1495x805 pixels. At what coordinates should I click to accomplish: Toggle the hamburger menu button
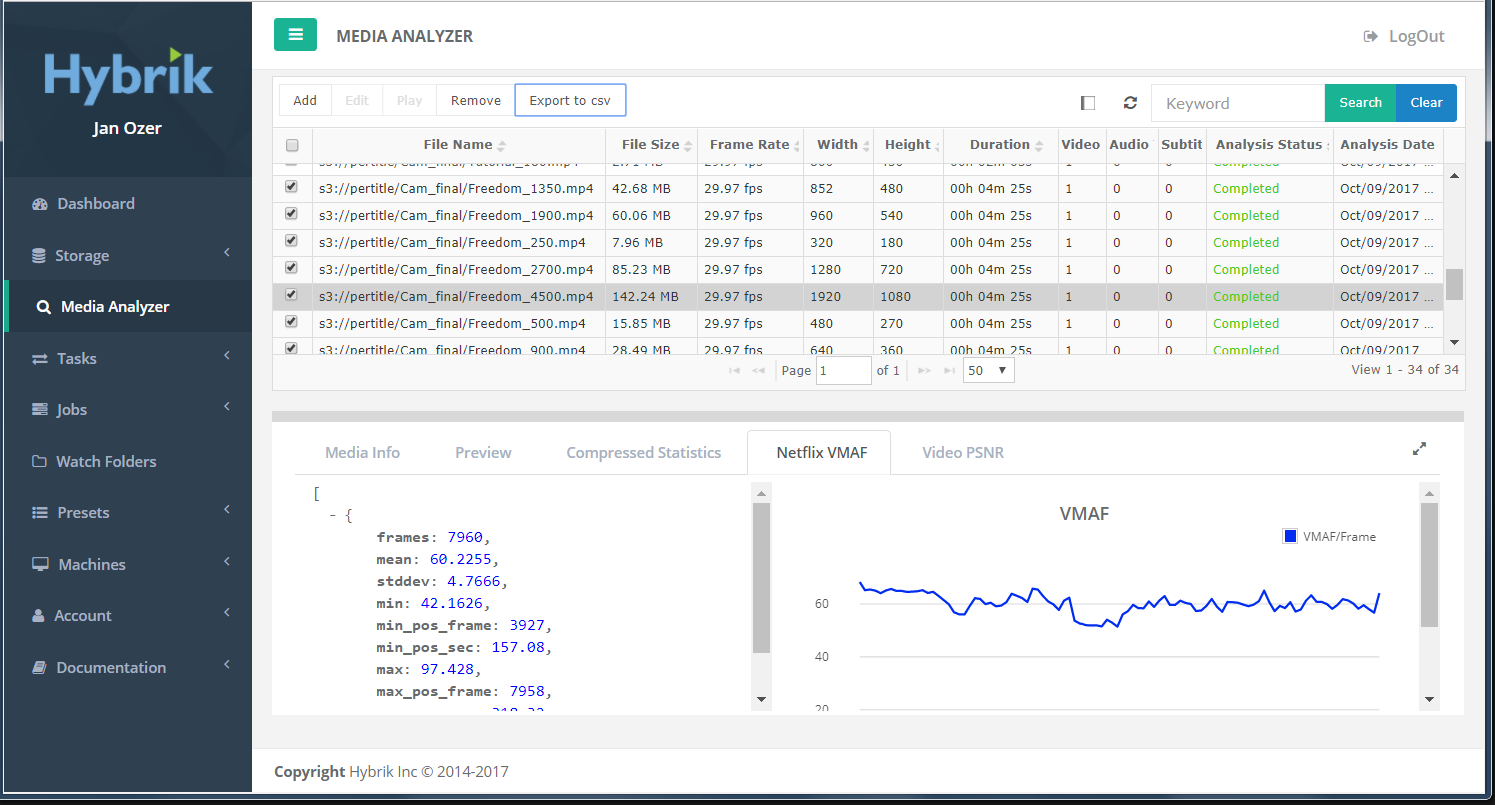click(295, 35)
